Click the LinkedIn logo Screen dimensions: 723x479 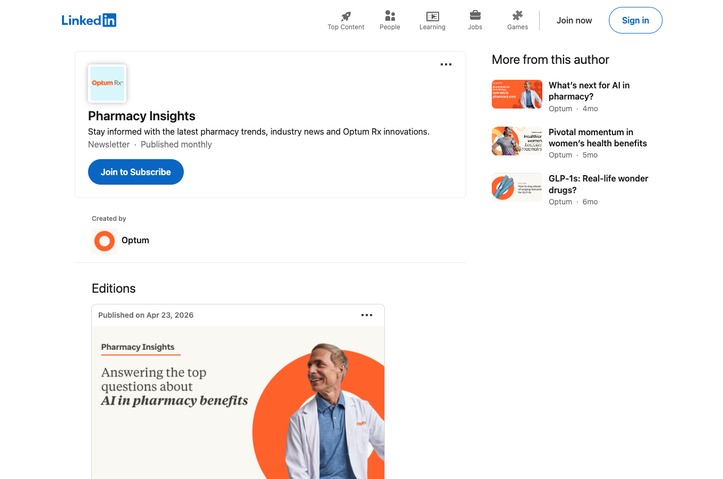pyautogui.click(x=89, y=20)
